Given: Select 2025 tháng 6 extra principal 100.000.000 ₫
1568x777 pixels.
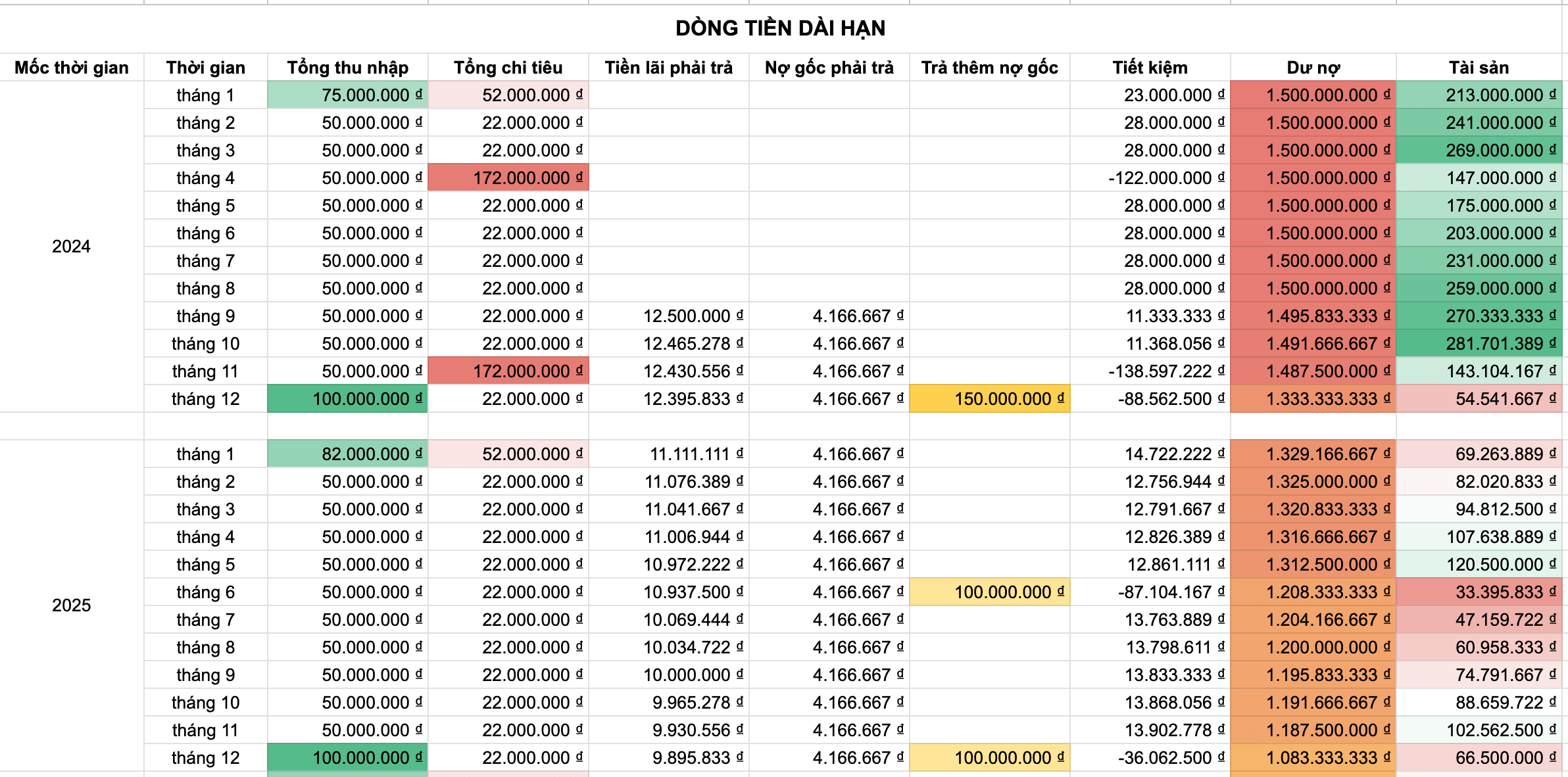Looking at the screenshot, I should tap(989, 592).
